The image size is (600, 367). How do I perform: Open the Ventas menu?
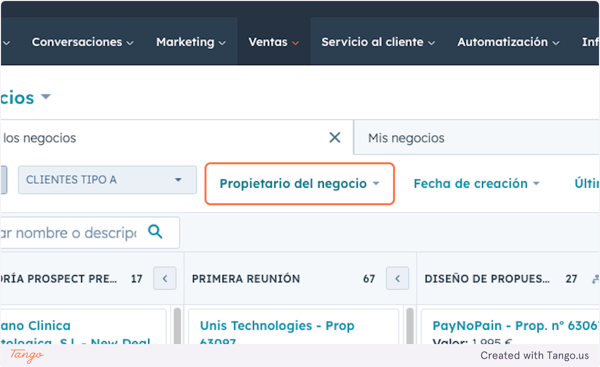pos(274,42)
